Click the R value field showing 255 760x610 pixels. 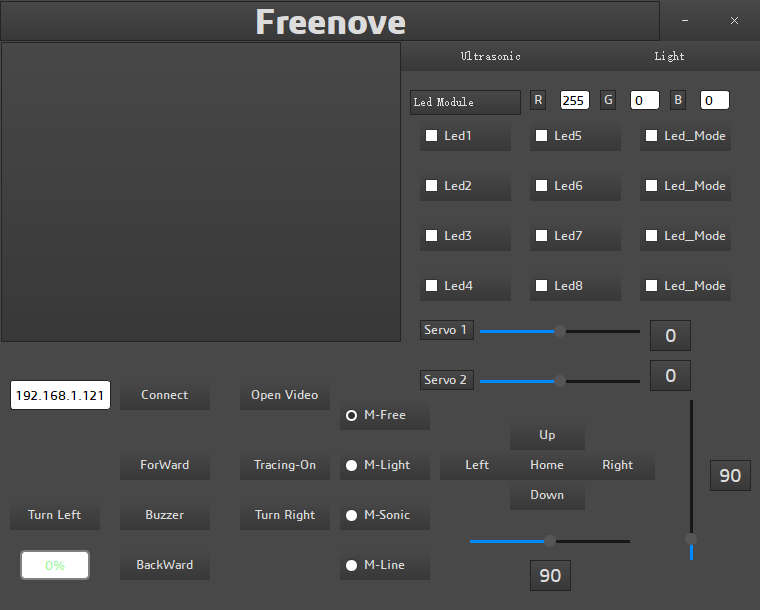(575, 100)
